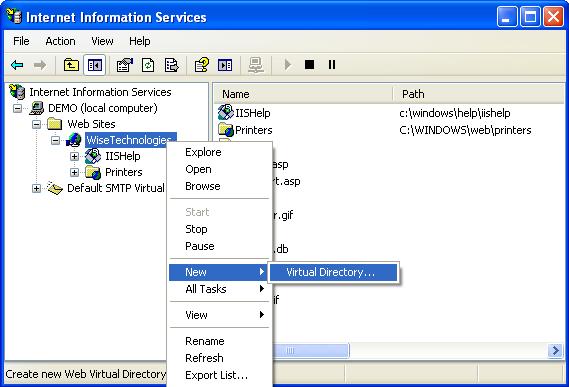Image resolution: width=569 pixels, height=387 pixels.
Task: Open the Help toolbar icon
Action: (202, 65)
